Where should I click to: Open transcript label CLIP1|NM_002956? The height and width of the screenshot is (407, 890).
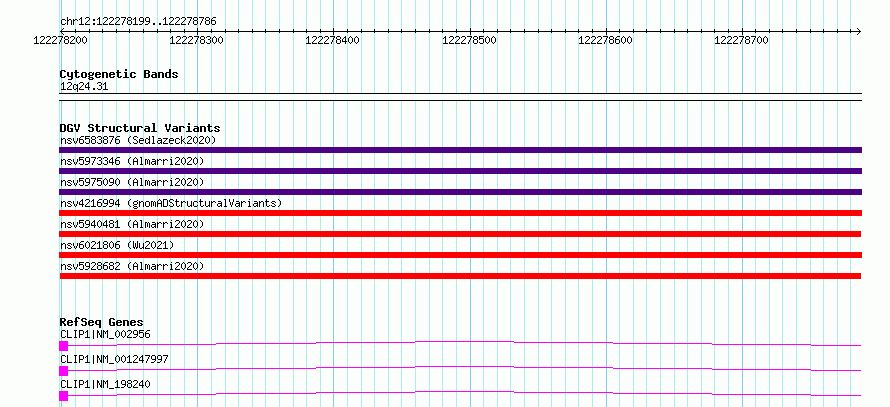coord(105,334)
